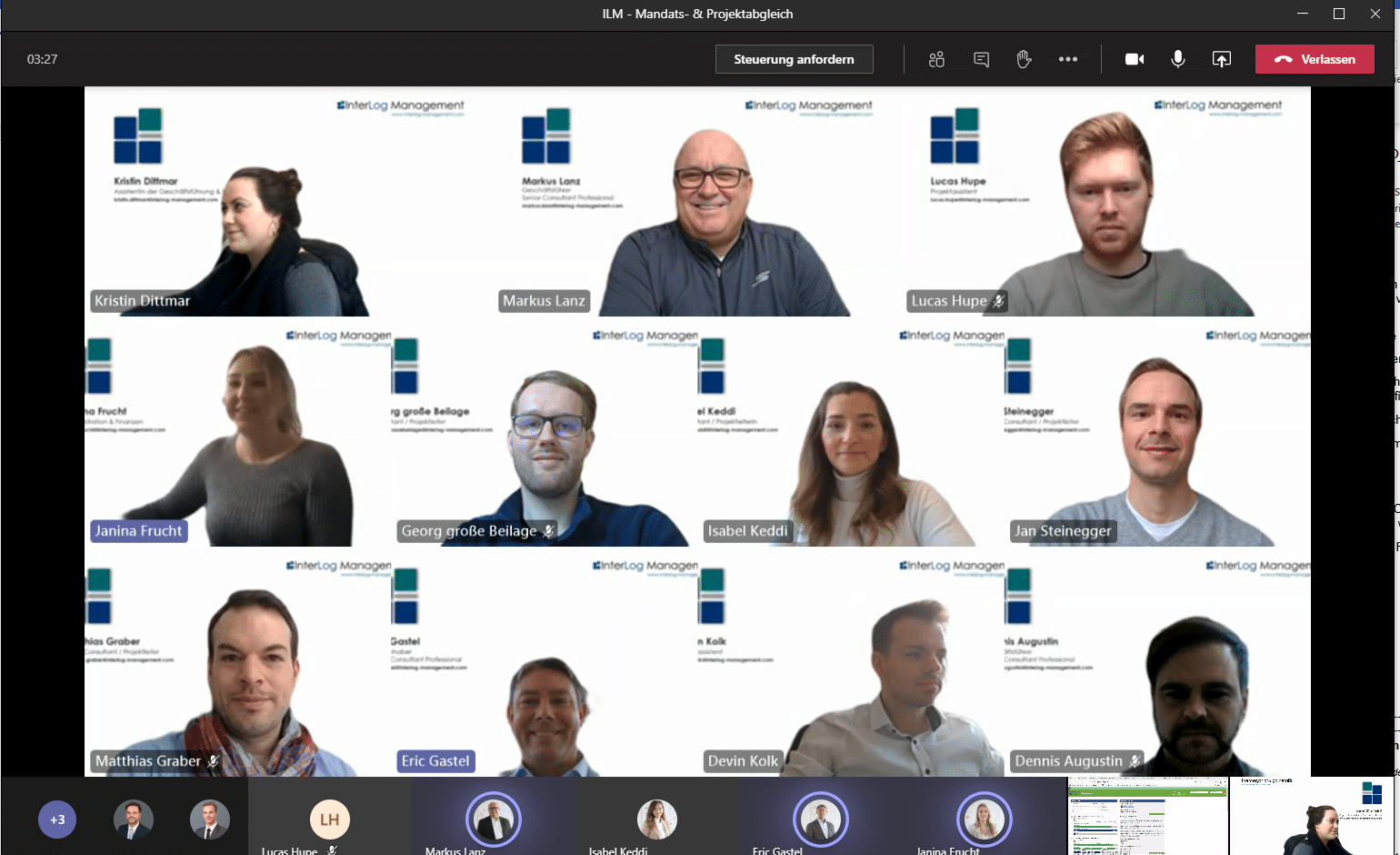Click Eric Gastel's round avatar in the bottom strip
1400x855 pixels.
(x=821, y=820)
